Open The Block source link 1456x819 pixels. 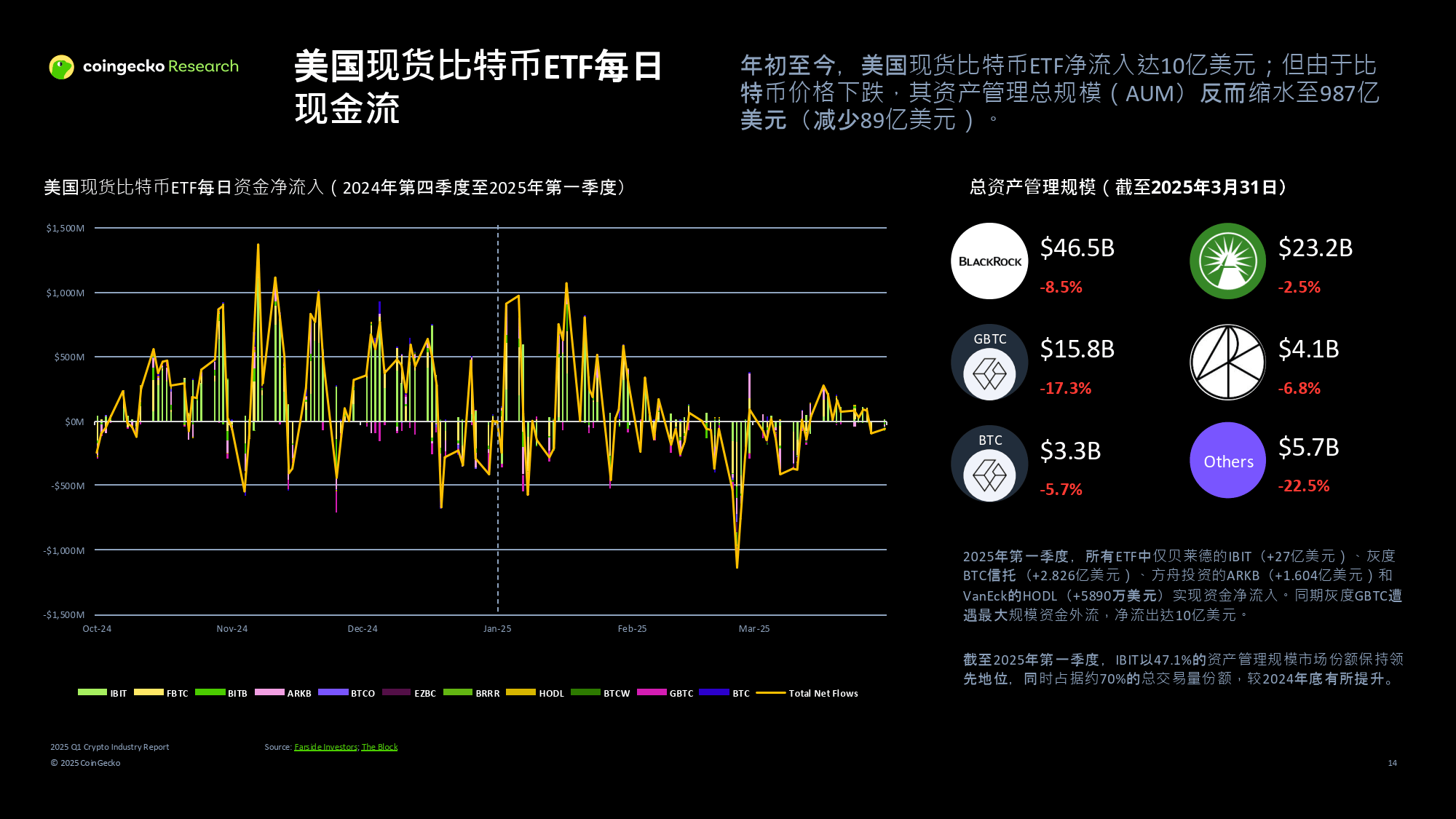click(x=380, y=746)
